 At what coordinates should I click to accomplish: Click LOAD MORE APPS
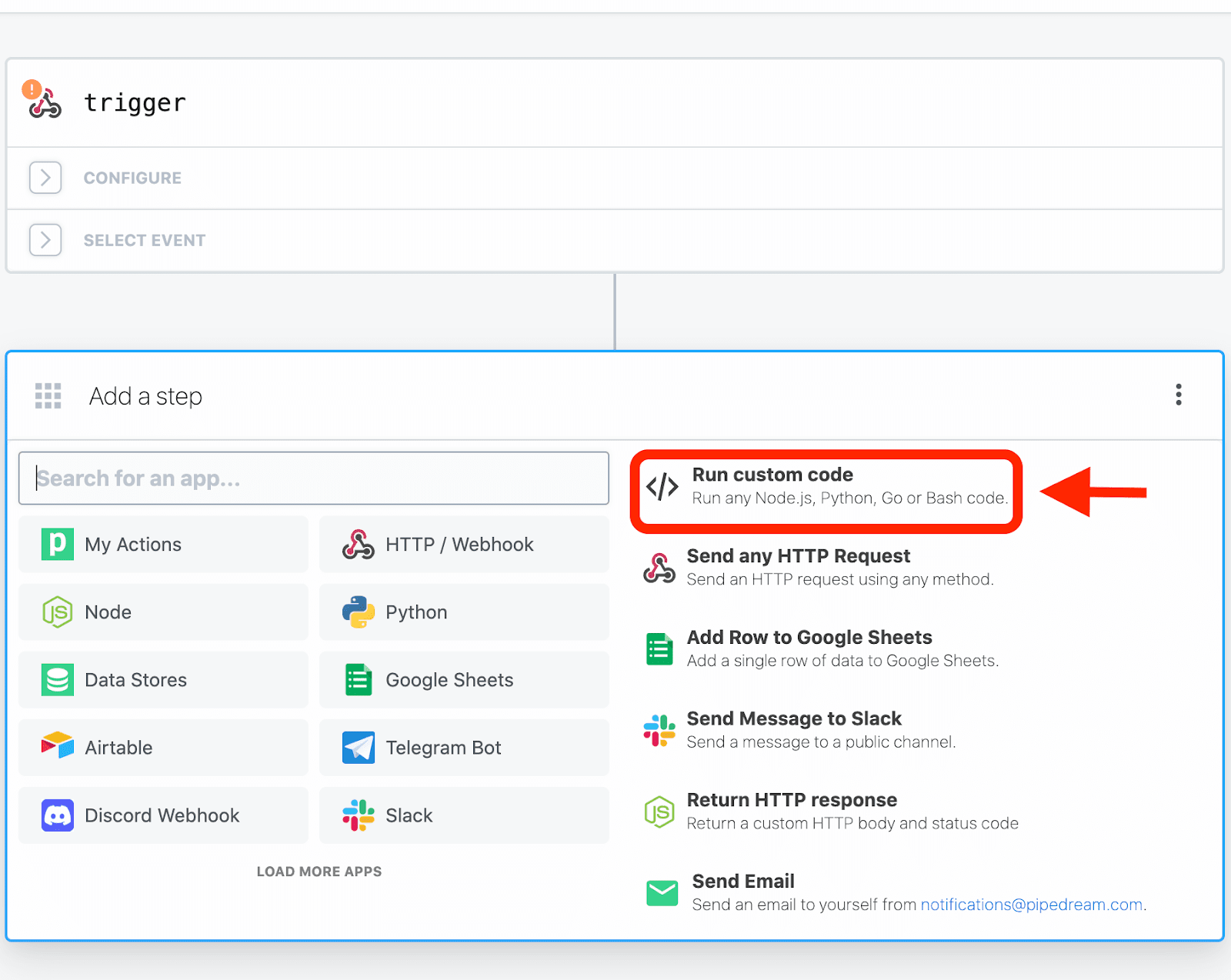tap(319, 872)
